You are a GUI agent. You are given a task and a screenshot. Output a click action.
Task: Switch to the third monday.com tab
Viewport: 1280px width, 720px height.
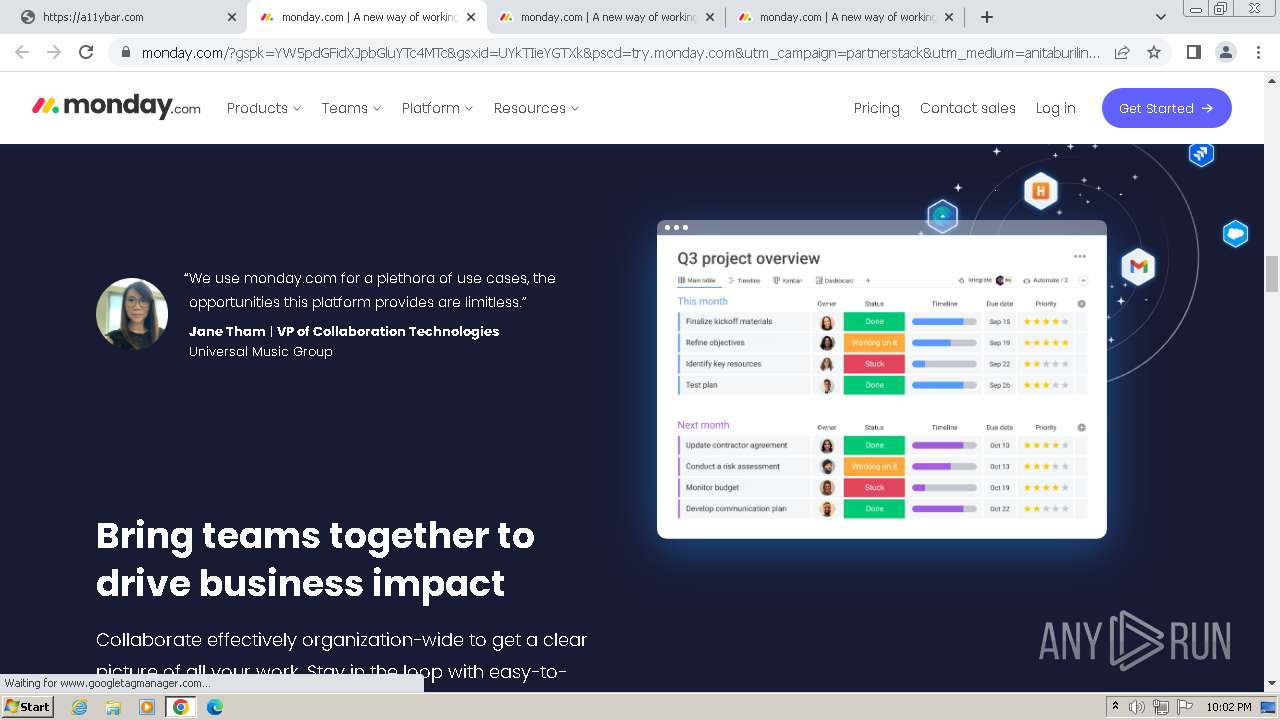click(x=606, y=17)
